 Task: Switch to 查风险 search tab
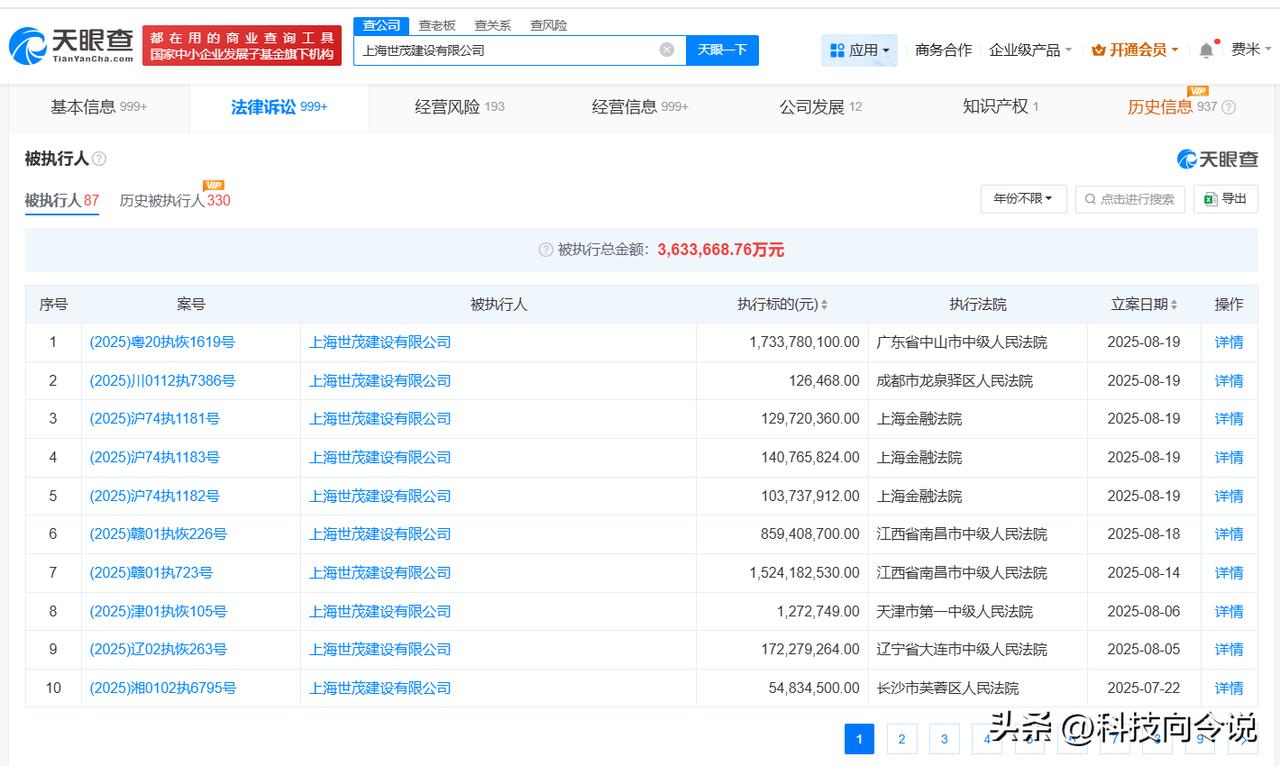point(548,26)
